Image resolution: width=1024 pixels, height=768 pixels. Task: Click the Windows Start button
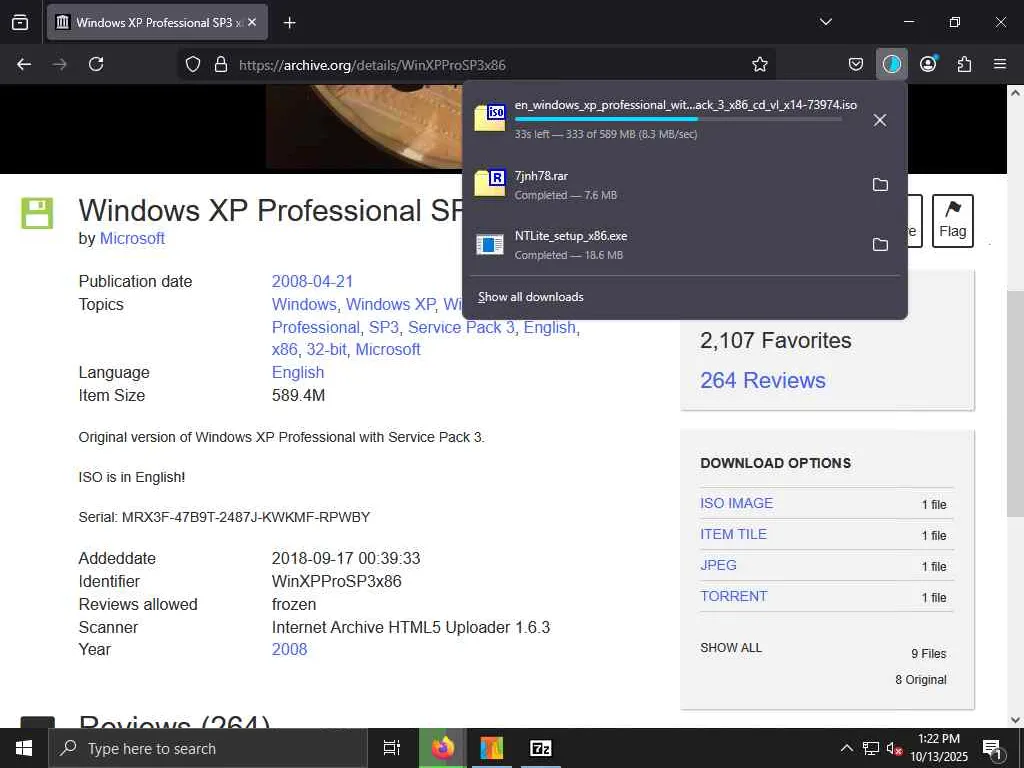click(x=24, y=748)
